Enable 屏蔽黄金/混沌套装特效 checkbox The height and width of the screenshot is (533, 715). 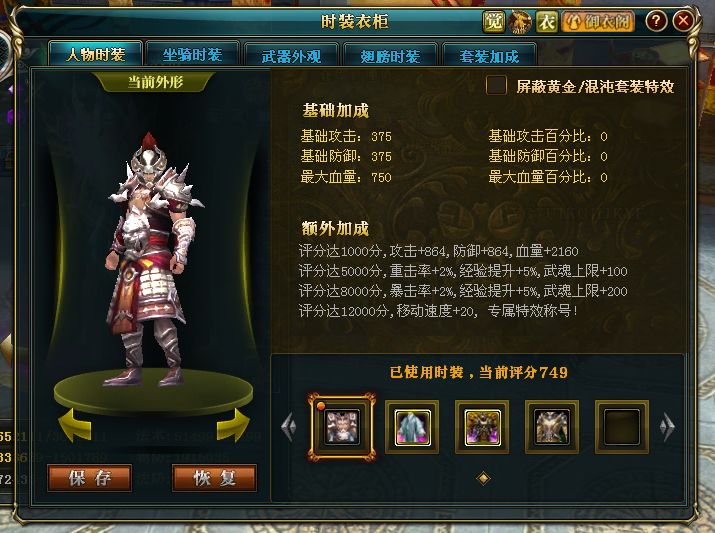coord(497,85)
